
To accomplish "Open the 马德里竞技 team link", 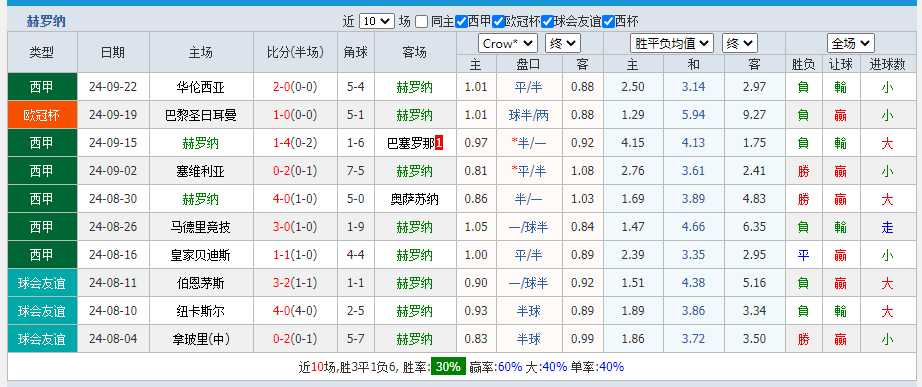I will coord(201,227).
